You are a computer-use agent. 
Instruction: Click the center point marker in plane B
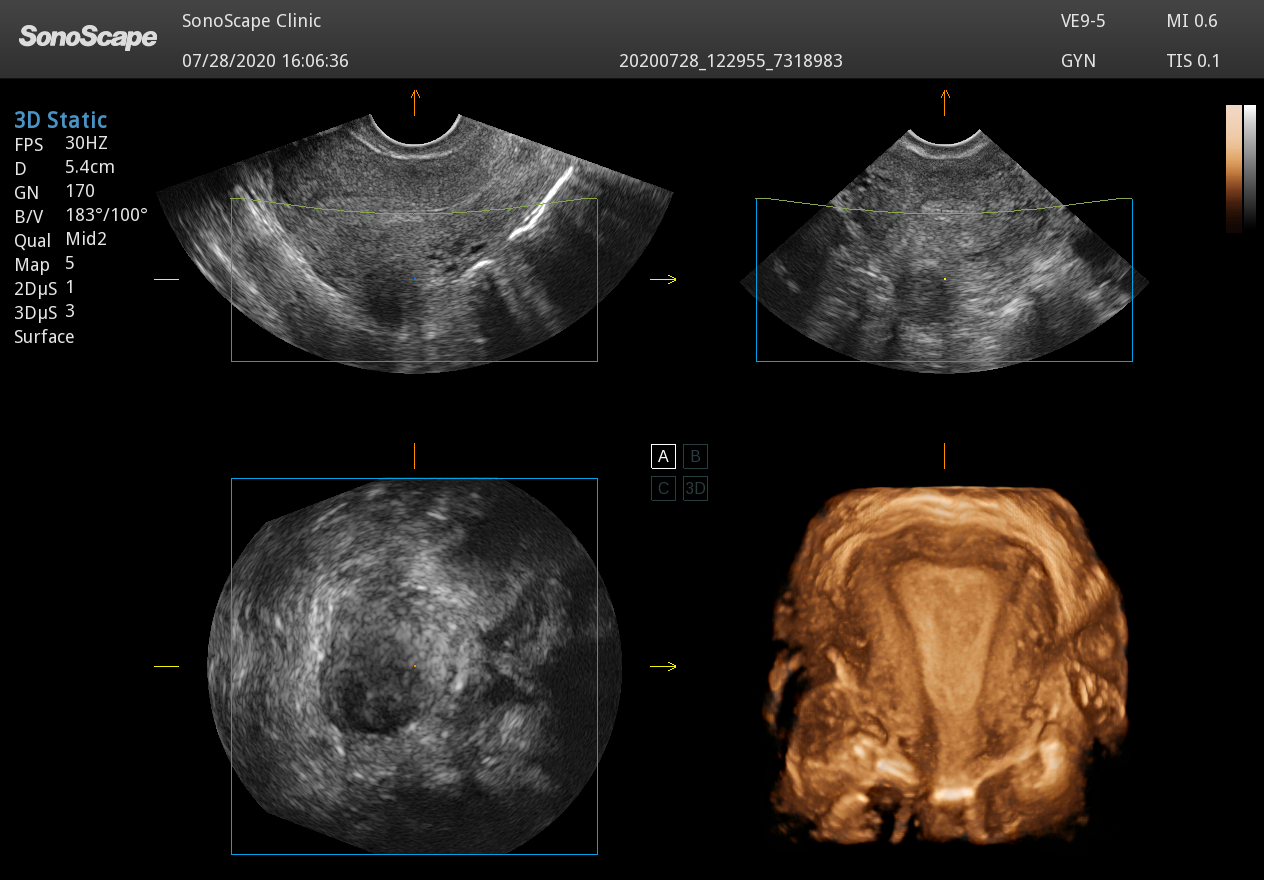pos(945,279)
